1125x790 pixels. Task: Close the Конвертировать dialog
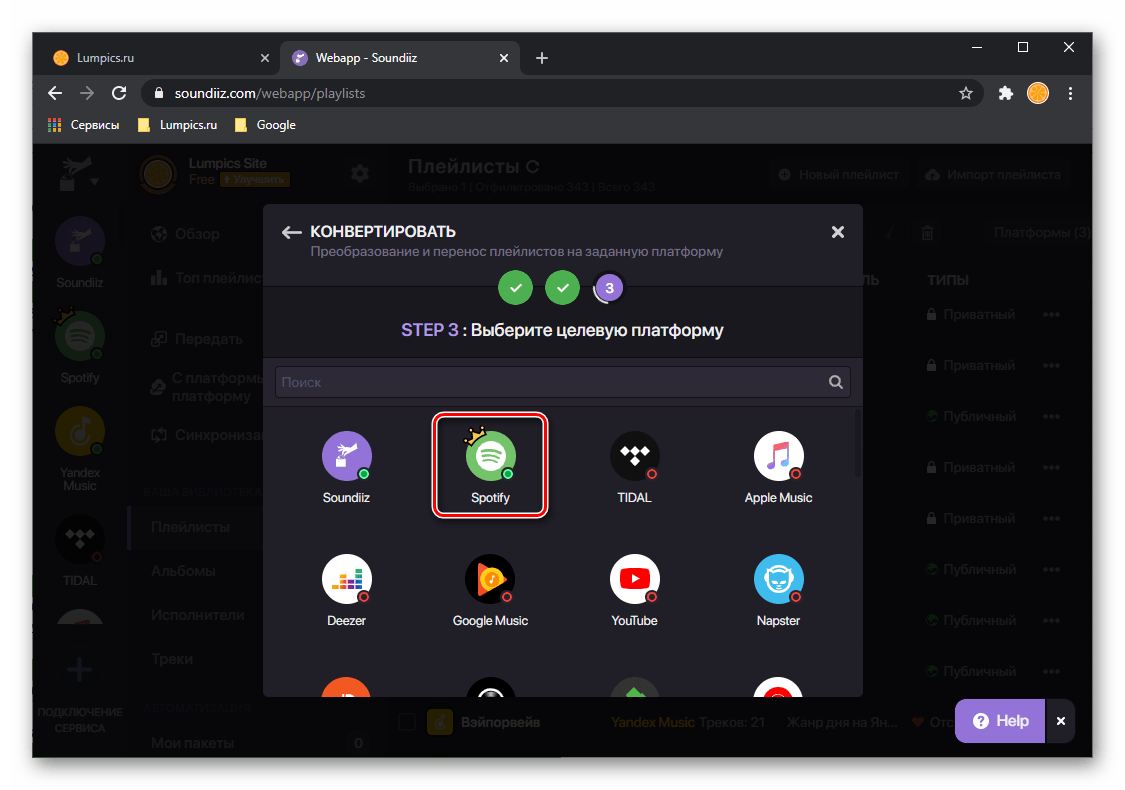coord(838,232)
